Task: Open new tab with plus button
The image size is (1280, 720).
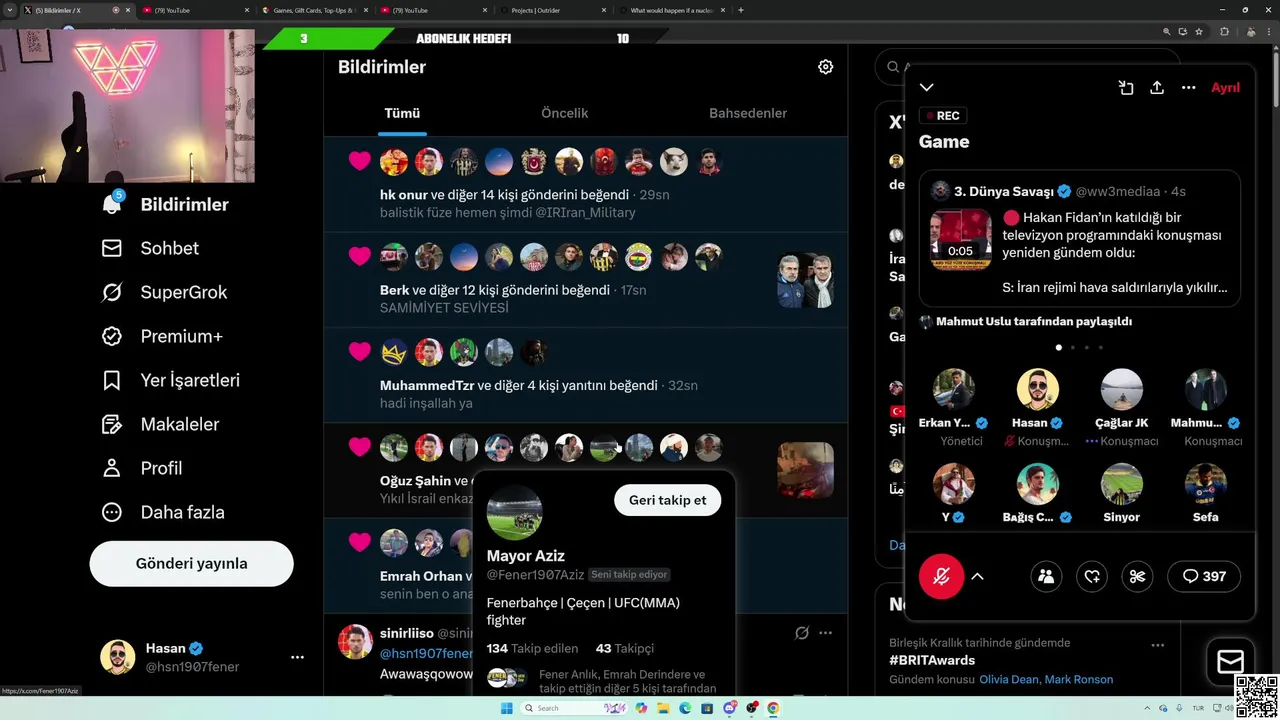Action: click(740, 10)
